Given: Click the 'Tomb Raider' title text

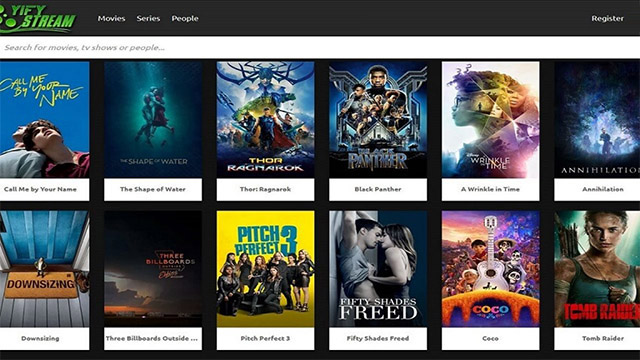Looking at the screenshot, I should click(x=603, y=338).
